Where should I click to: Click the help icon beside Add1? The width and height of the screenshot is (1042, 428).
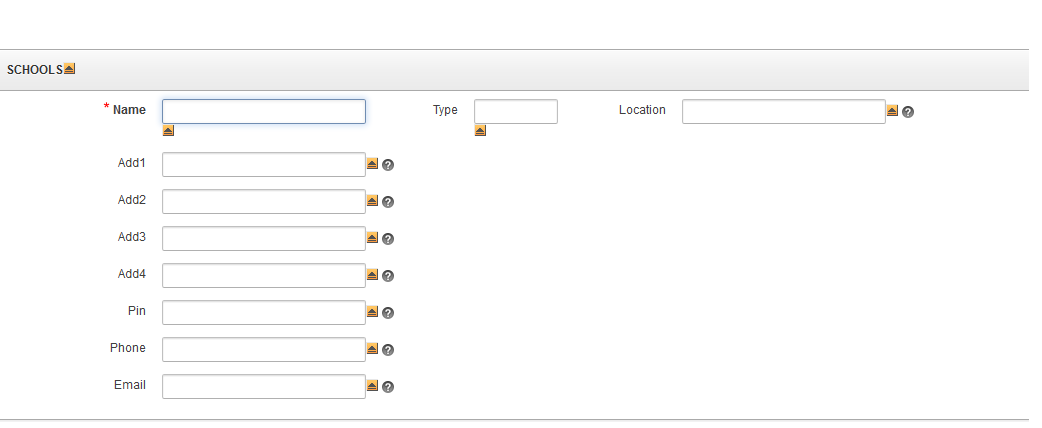click(x=388, y=165)
